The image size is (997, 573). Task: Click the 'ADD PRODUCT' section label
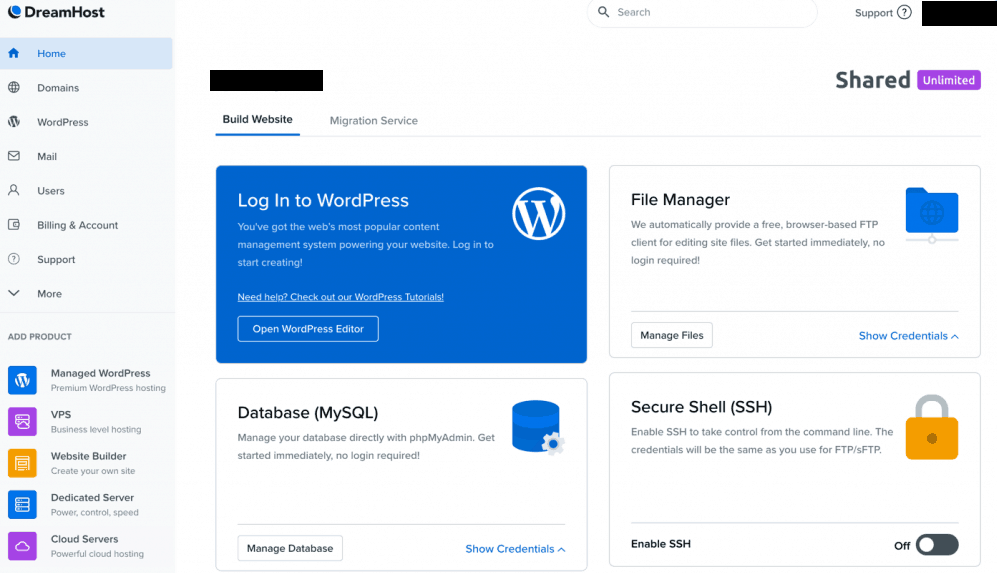click(39, 336)
